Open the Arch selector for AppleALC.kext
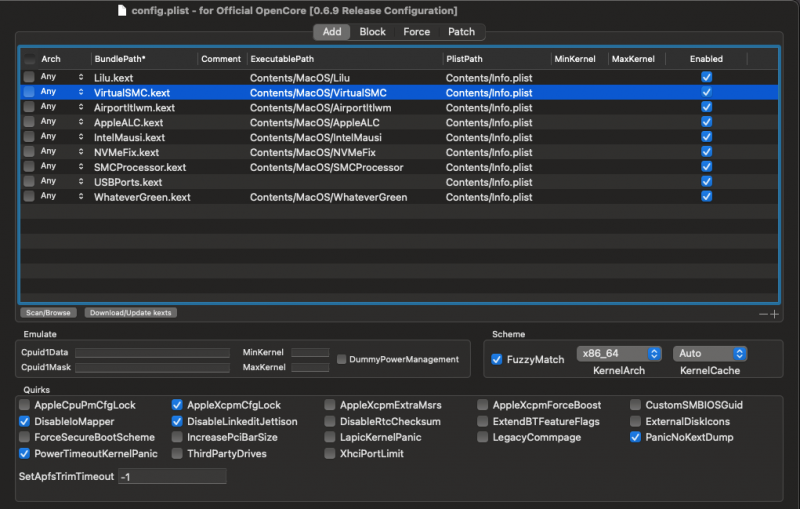Screen dimensions: 800x509 pyautogui.click(x=81, y=122)
